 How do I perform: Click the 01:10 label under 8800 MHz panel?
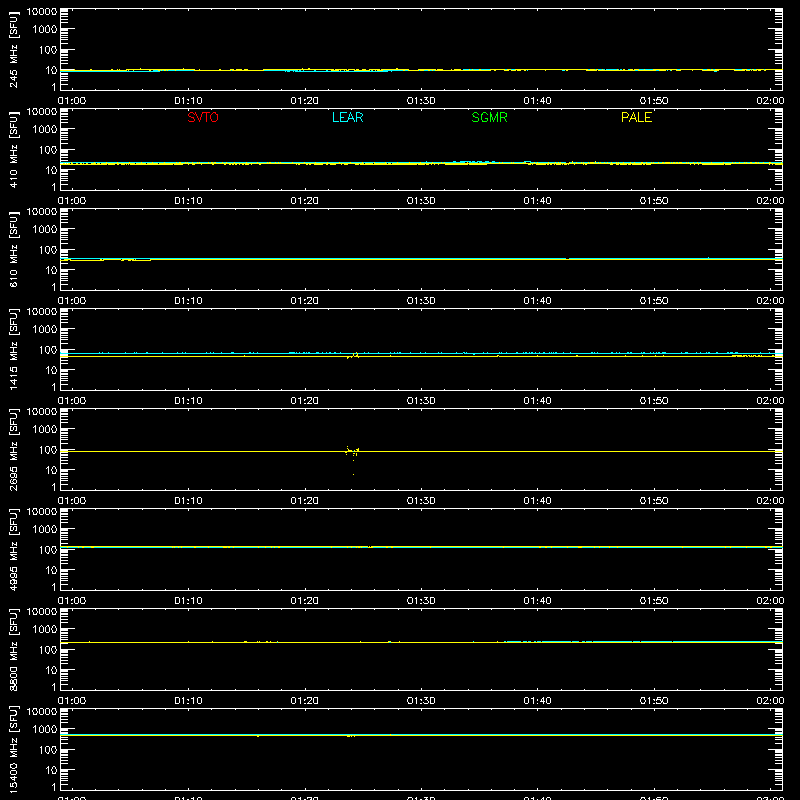pos(188,701)
